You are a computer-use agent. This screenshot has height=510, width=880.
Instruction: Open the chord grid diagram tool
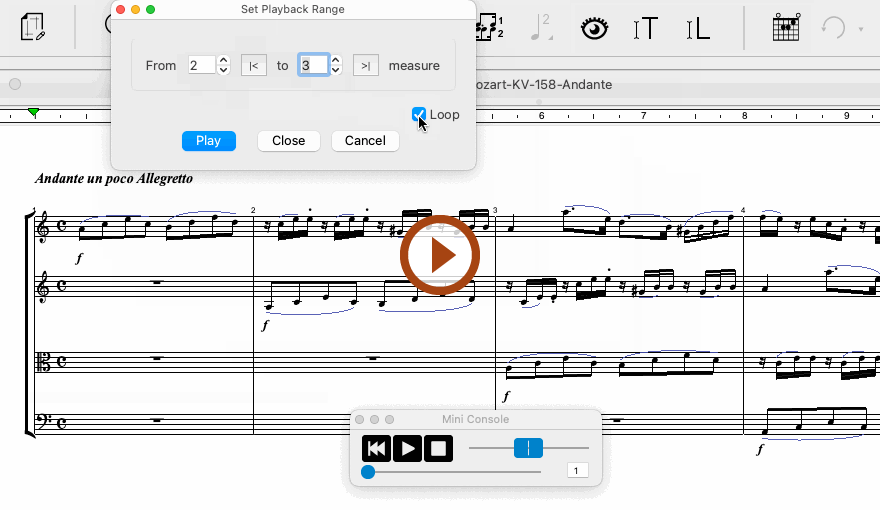coord(786,27)
